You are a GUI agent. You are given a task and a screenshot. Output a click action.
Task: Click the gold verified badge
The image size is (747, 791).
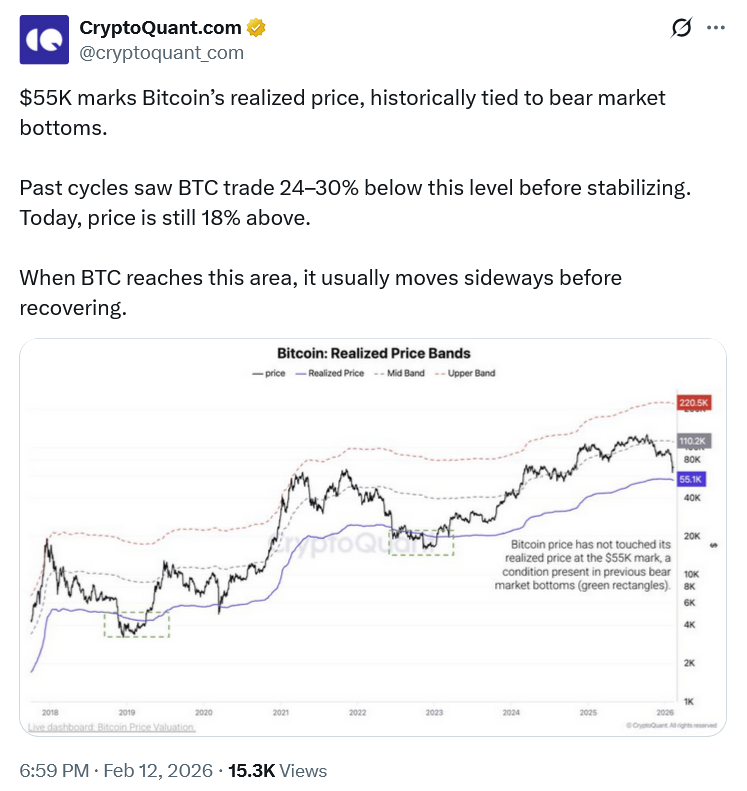pos(257,28)
